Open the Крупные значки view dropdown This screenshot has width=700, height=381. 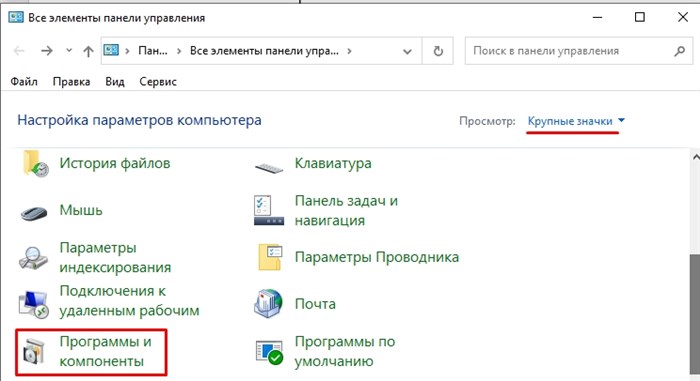576,121
